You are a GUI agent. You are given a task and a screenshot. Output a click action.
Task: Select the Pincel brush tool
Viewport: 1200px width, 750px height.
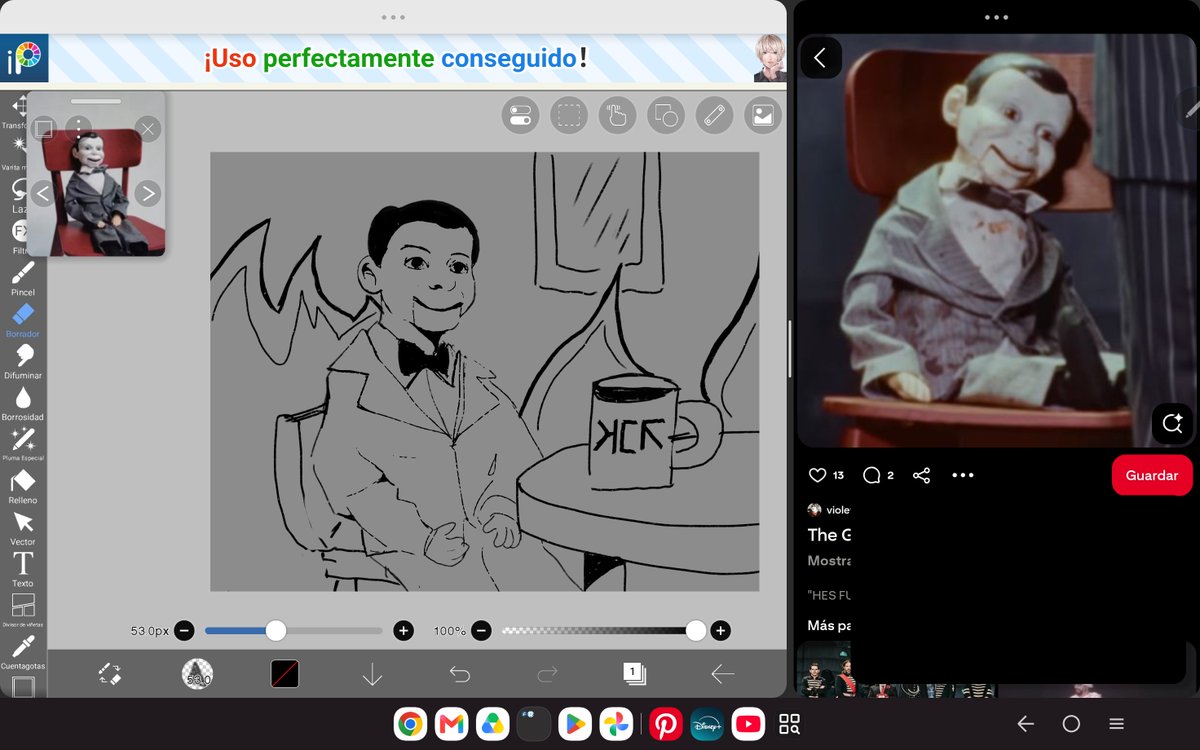tap(22, 278)
